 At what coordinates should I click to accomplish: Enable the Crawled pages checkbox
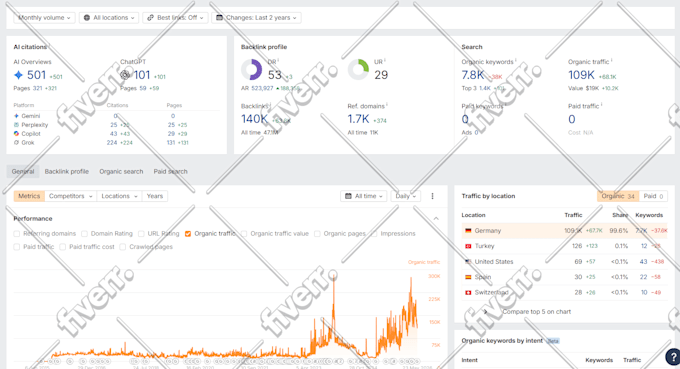click(123, 247)
